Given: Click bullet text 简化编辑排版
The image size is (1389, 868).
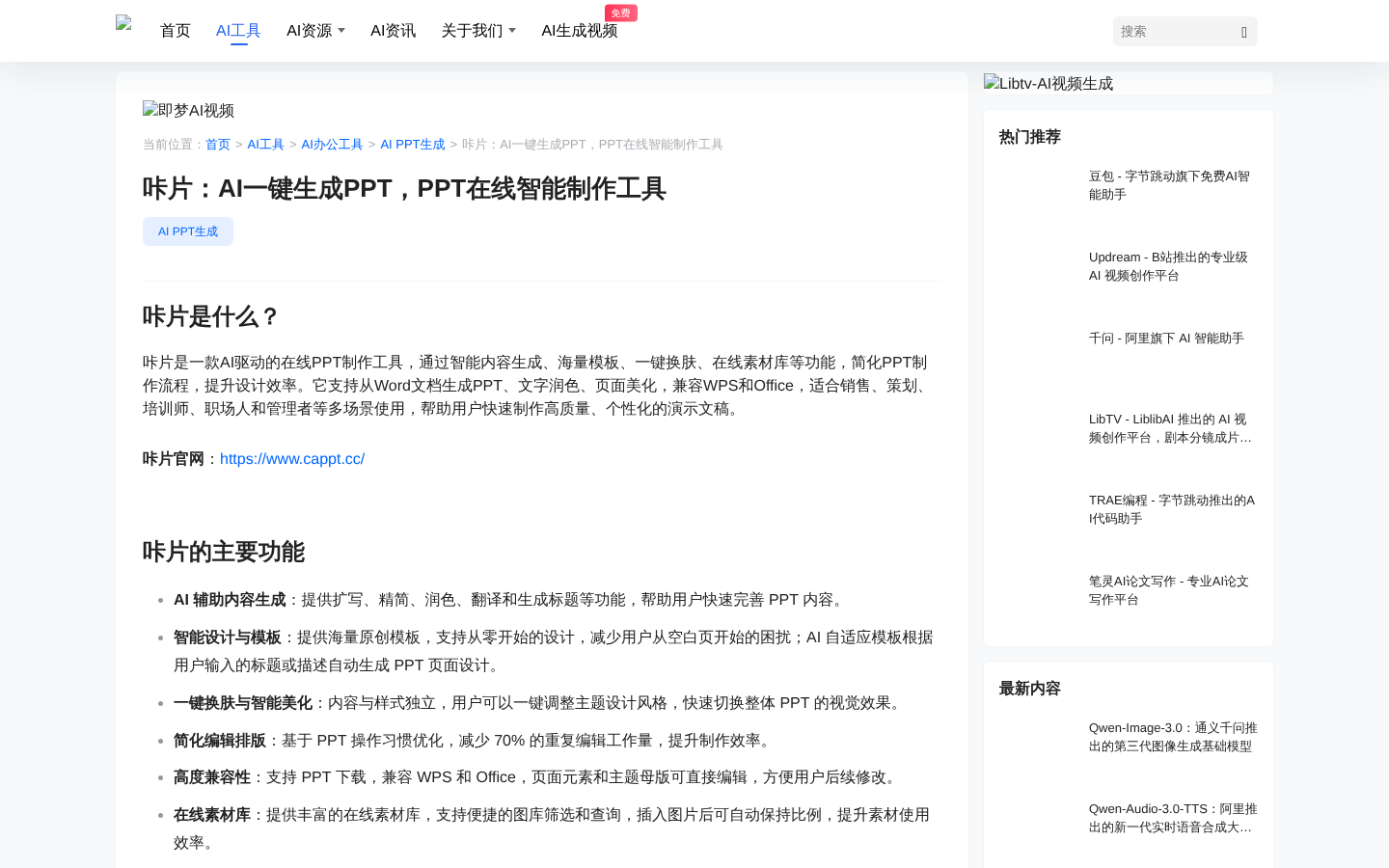Looking at the screenshot, I should (x=220, y=741).
